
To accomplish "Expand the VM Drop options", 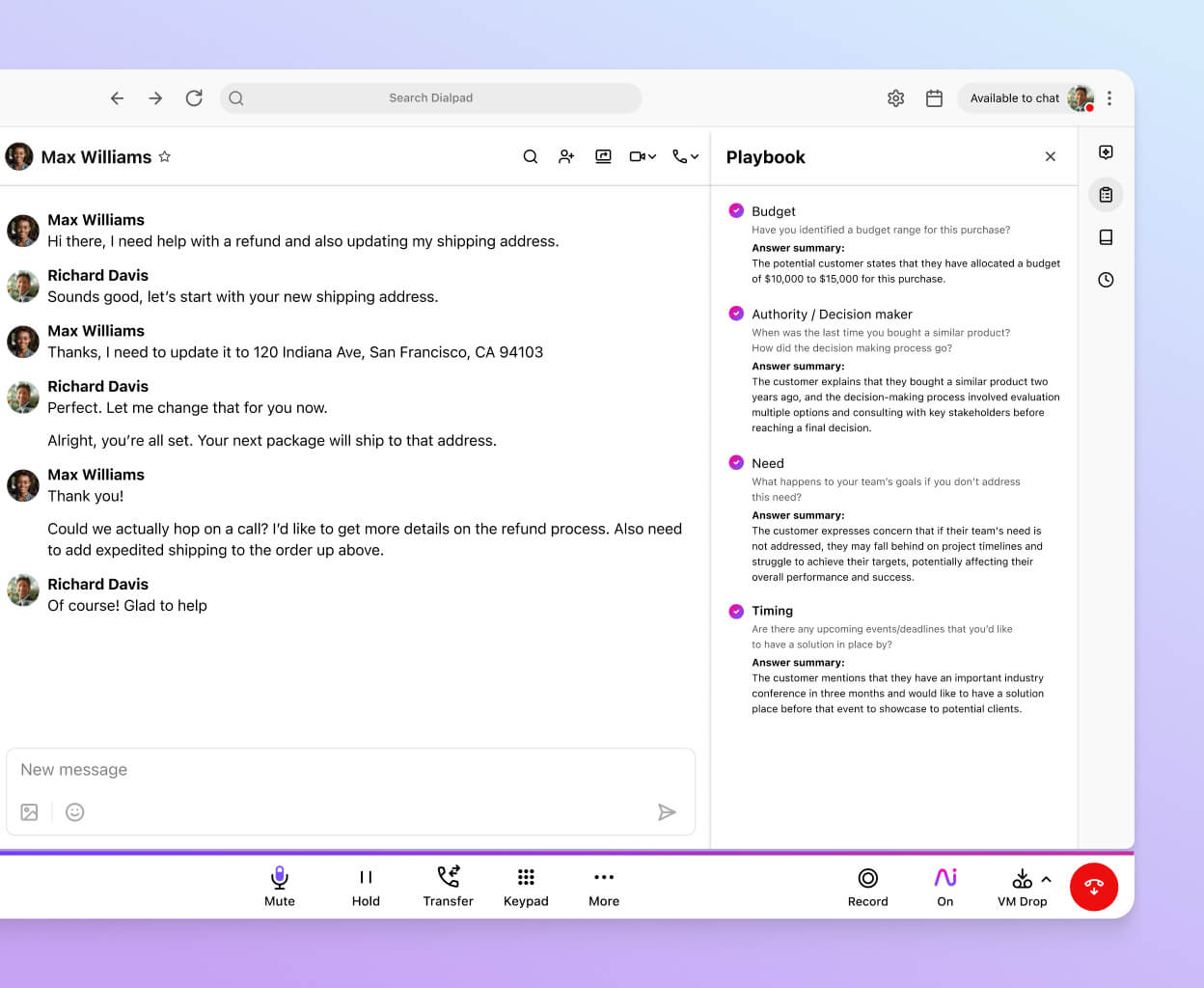I will 1047,878.
